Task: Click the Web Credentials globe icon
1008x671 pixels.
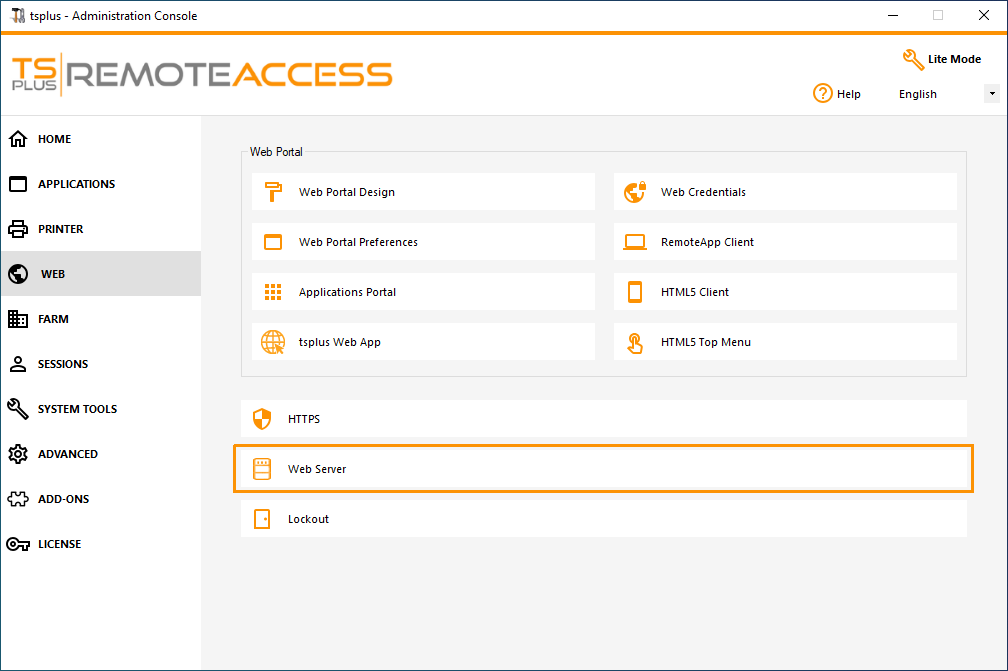Action: [634, 191]
